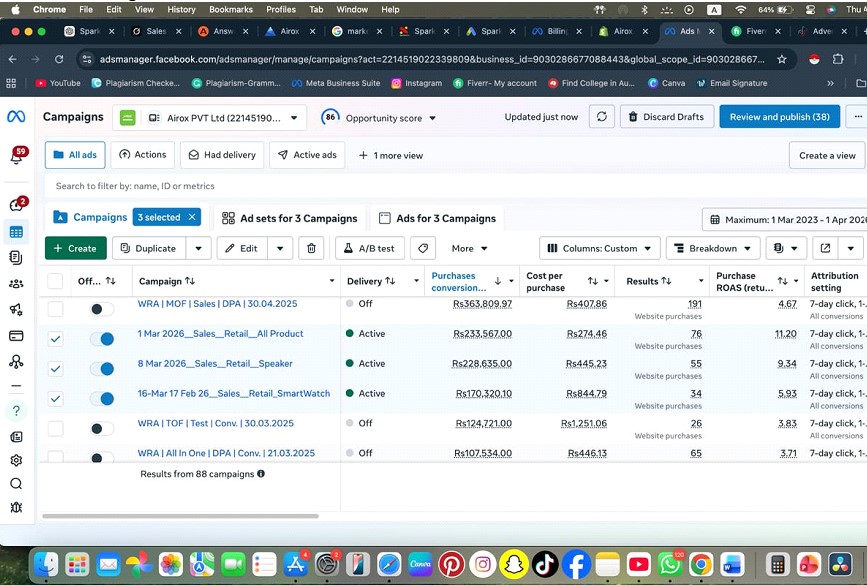
Task: Open the Campaigns table grid sidebar icon
Action: click(x=16, y=232)
